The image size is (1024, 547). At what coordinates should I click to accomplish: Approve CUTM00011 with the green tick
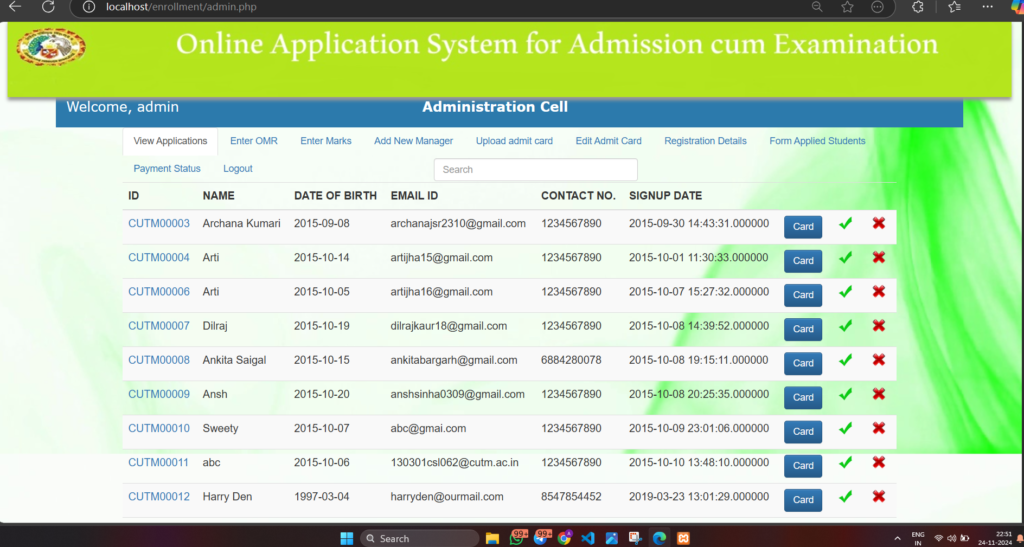pyautogui.click(x=846, y=462)
